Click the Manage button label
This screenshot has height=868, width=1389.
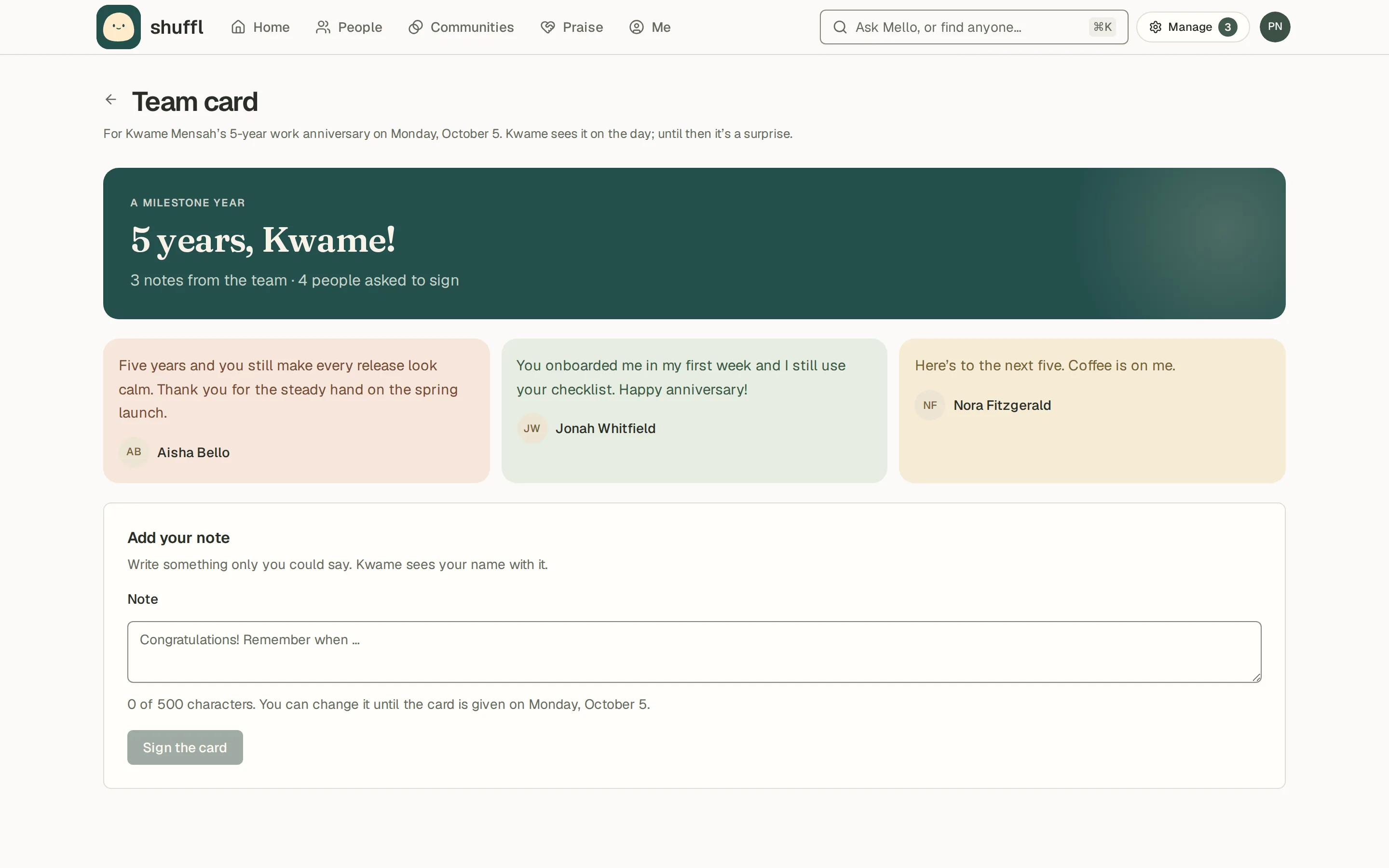[x=1190, y=27]
